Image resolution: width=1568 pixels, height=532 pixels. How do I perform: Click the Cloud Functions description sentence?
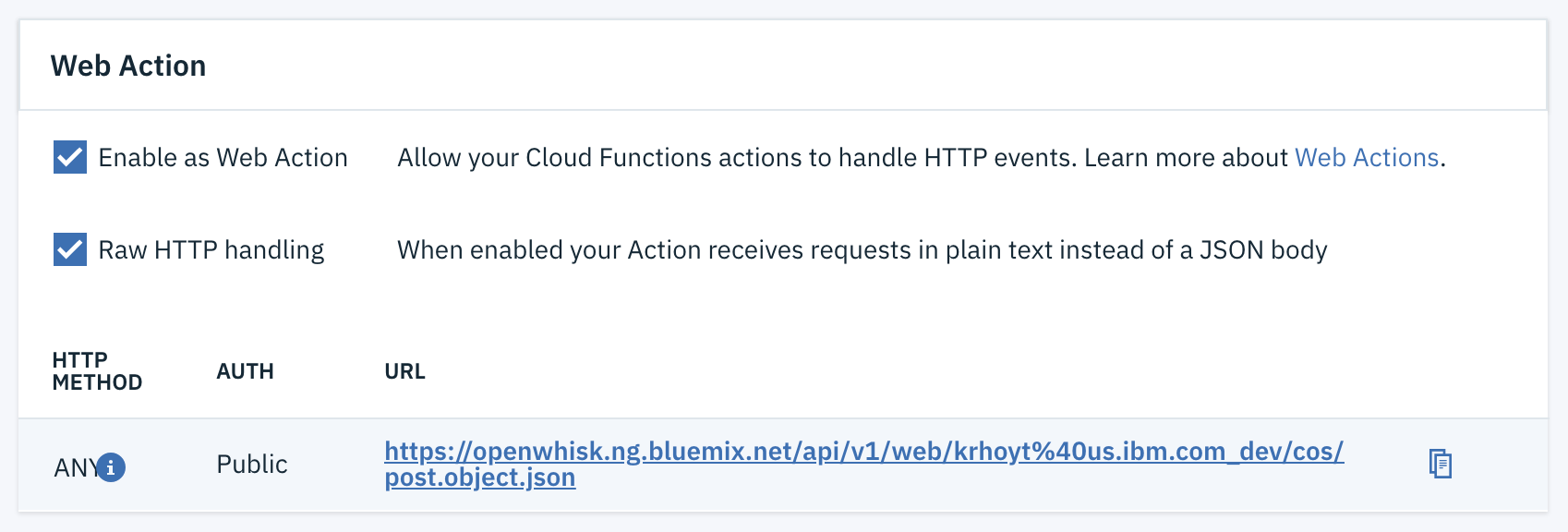point(922,158)
